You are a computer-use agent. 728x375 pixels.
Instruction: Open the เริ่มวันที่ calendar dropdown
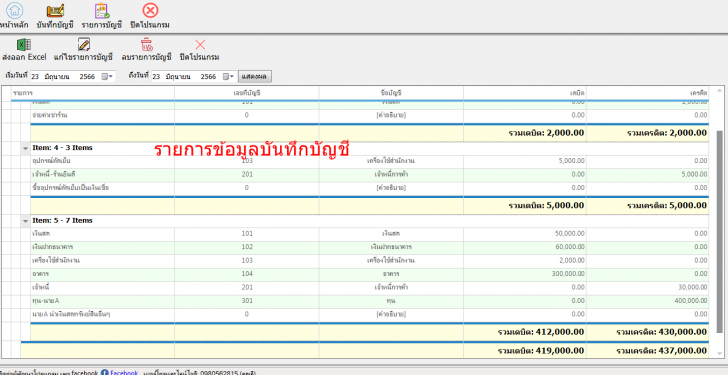tap(107, 77)
